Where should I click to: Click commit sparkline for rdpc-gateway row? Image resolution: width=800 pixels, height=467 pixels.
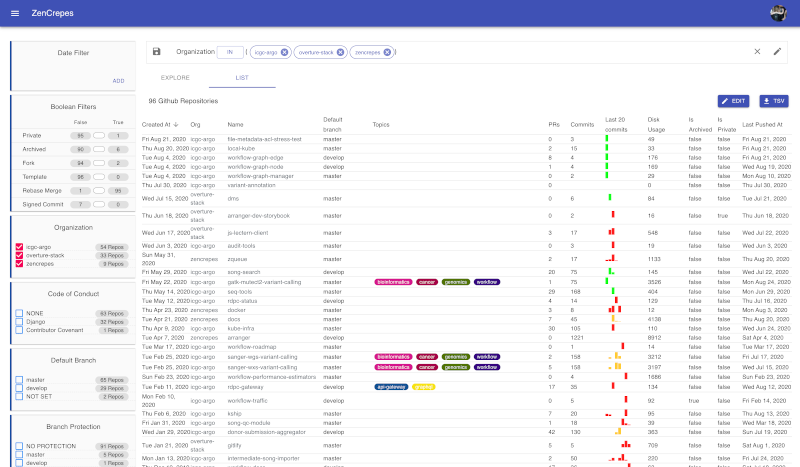click(x=613, y=386)
